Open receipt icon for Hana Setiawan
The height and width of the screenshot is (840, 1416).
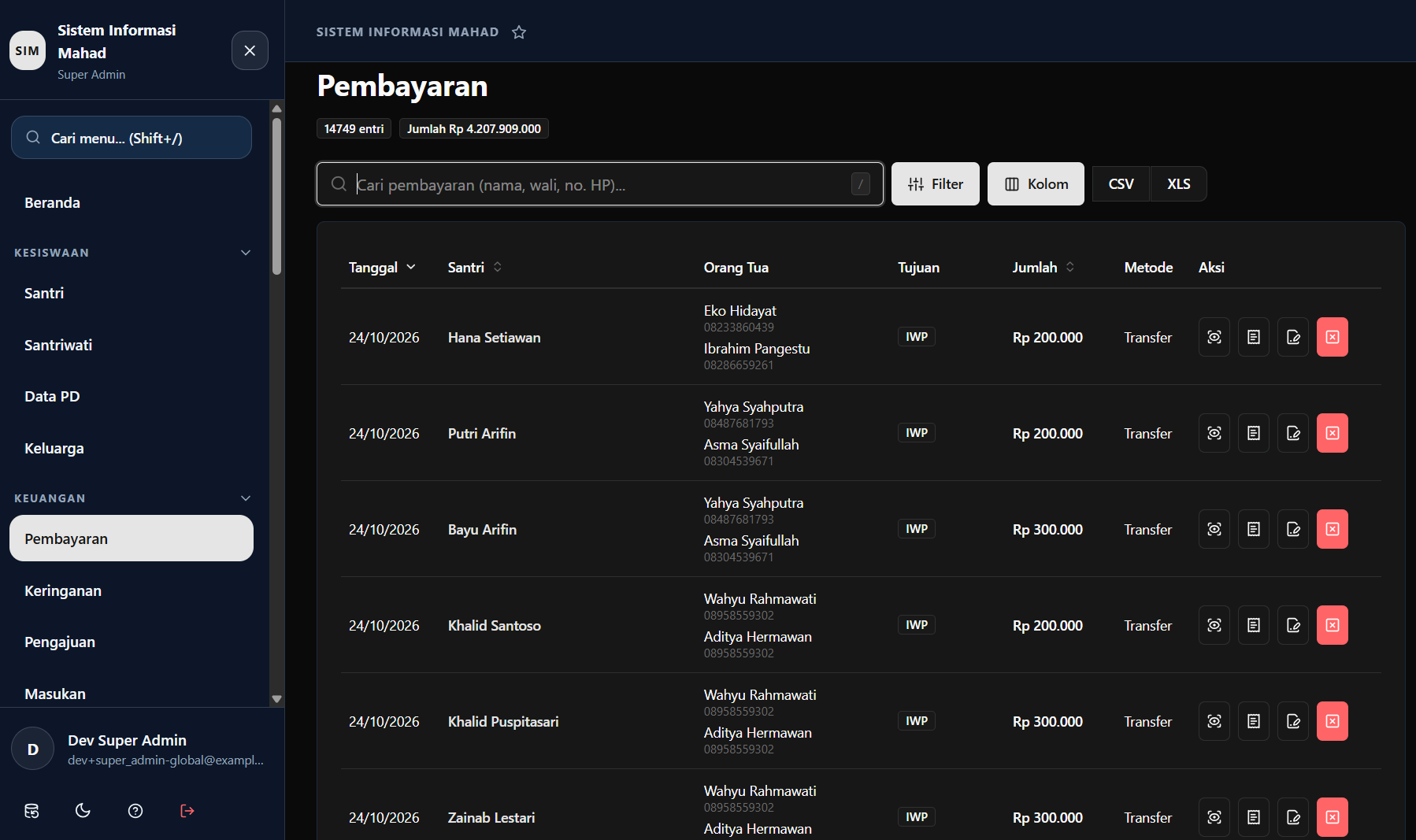point(1254,337)
